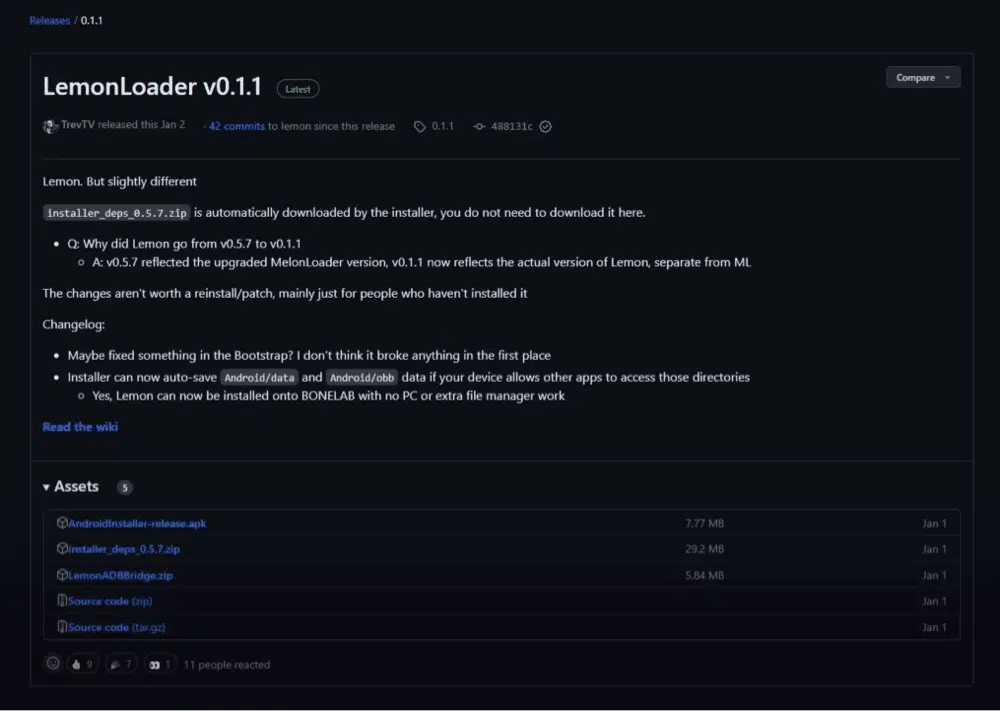Click the question about Lemon version change
Image resolution: width=1000 pixels, height=711 pixels.
point(184,244)
